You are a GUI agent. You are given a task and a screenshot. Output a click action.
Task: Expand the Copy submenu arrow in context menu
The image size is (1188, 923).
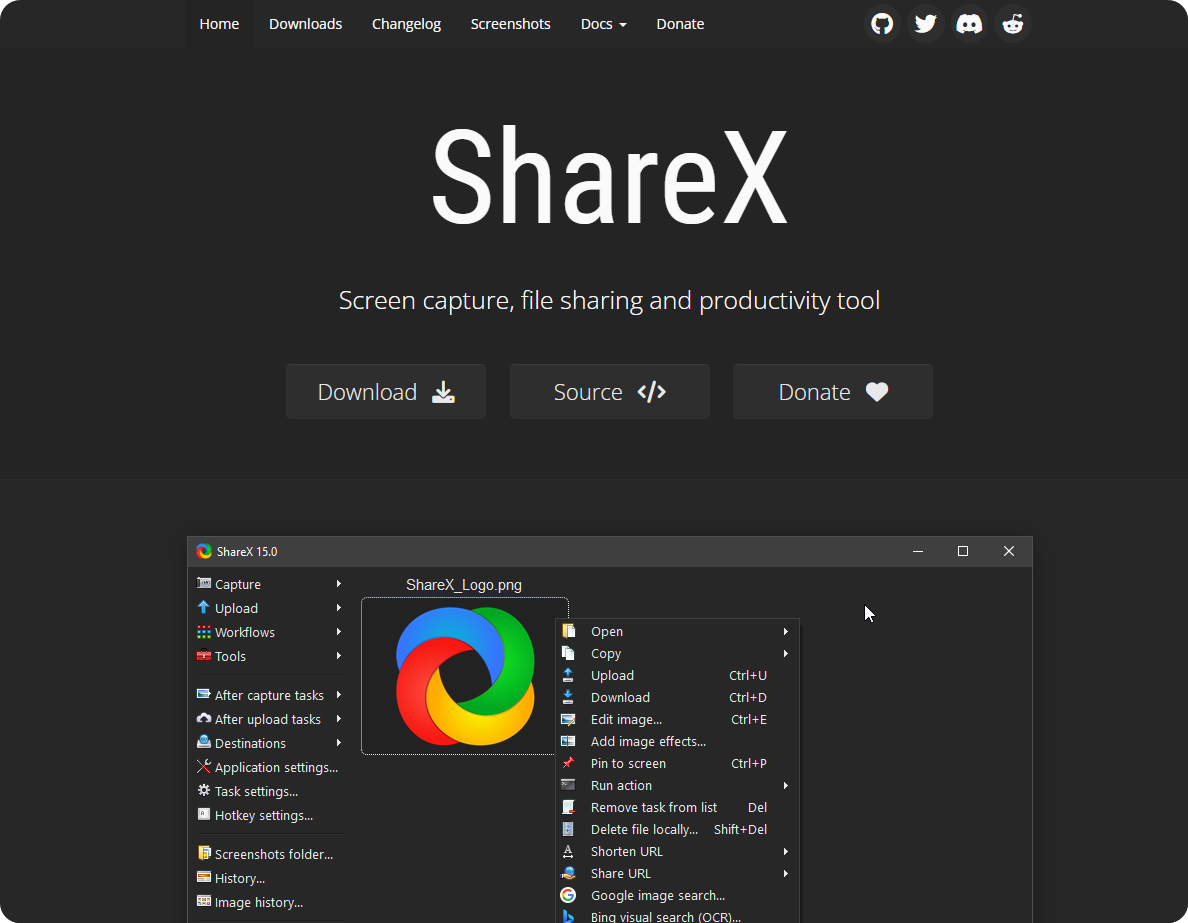coord(786,653)
